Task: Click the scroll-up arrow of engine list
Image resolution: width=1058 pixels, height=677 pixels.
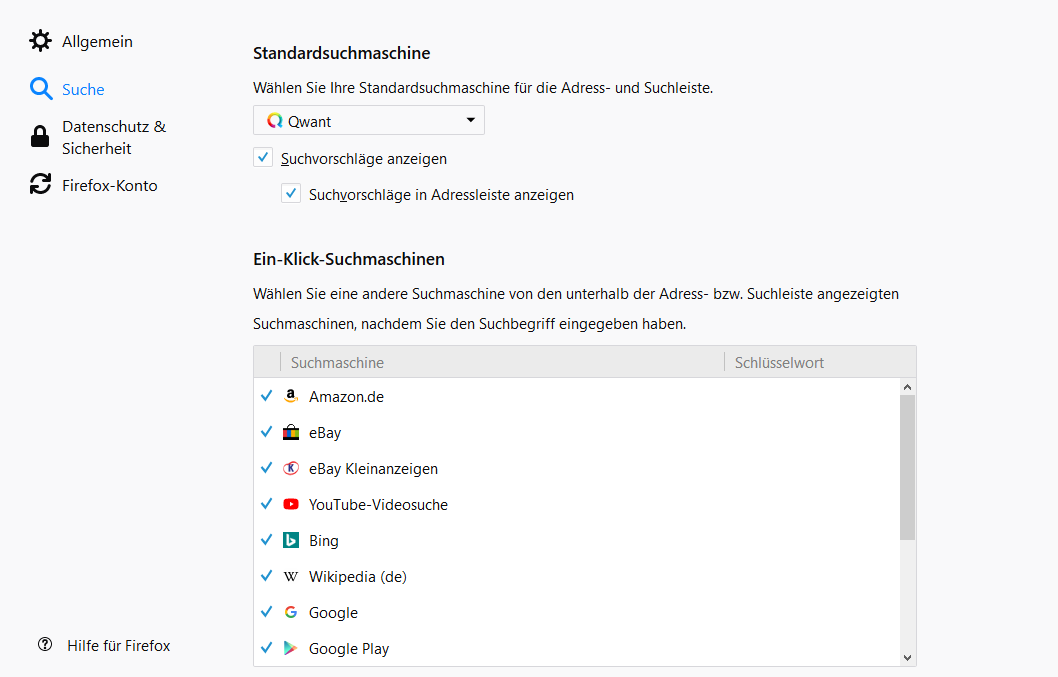Action: pos(907,387)
